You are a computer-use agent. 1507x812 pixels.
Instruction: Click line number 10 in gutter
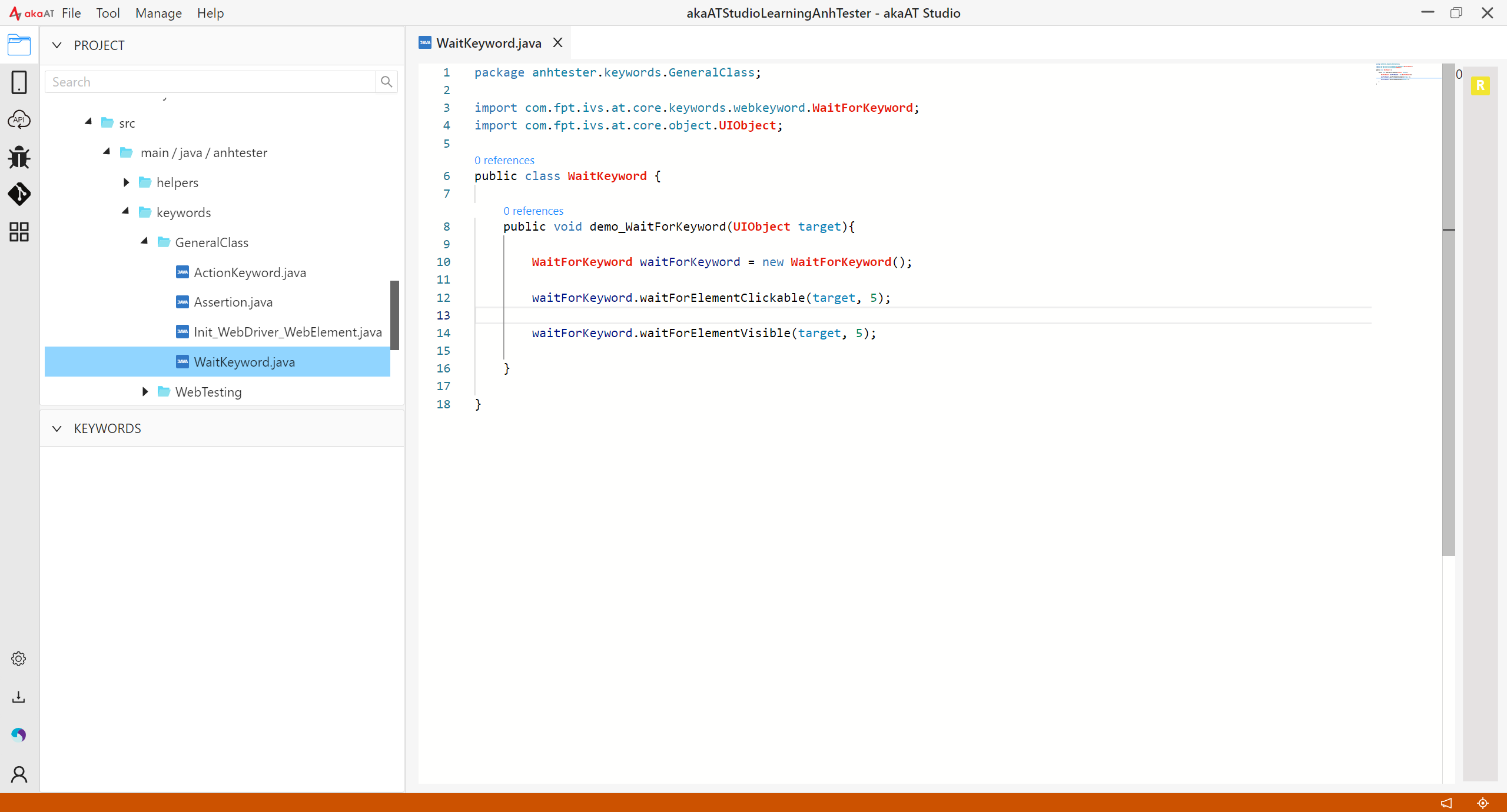point(443,262)
